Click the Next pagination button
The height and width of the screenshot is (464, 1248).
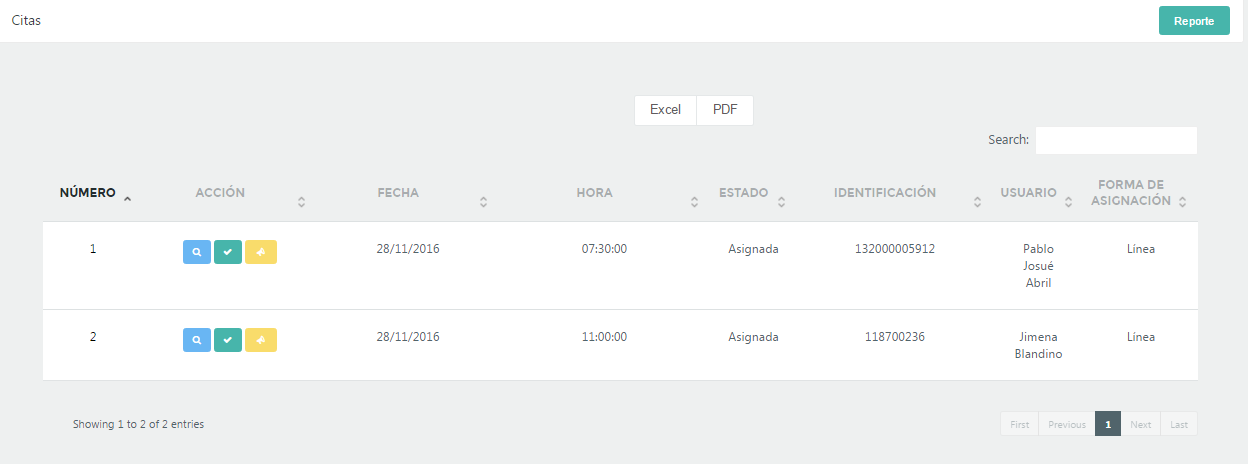[1141, 424]
